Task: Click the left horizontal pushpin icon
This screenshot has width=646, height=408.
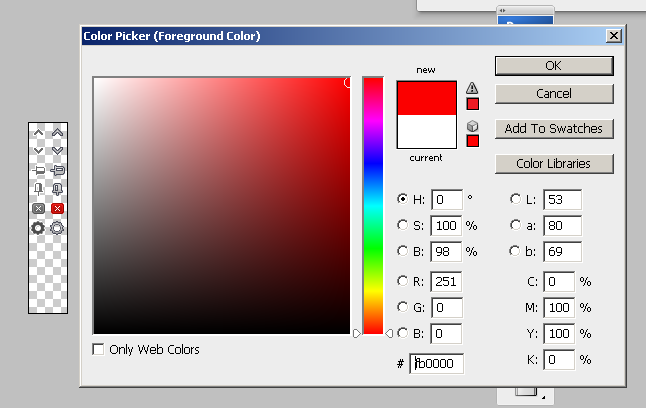Action: point(38,170)
